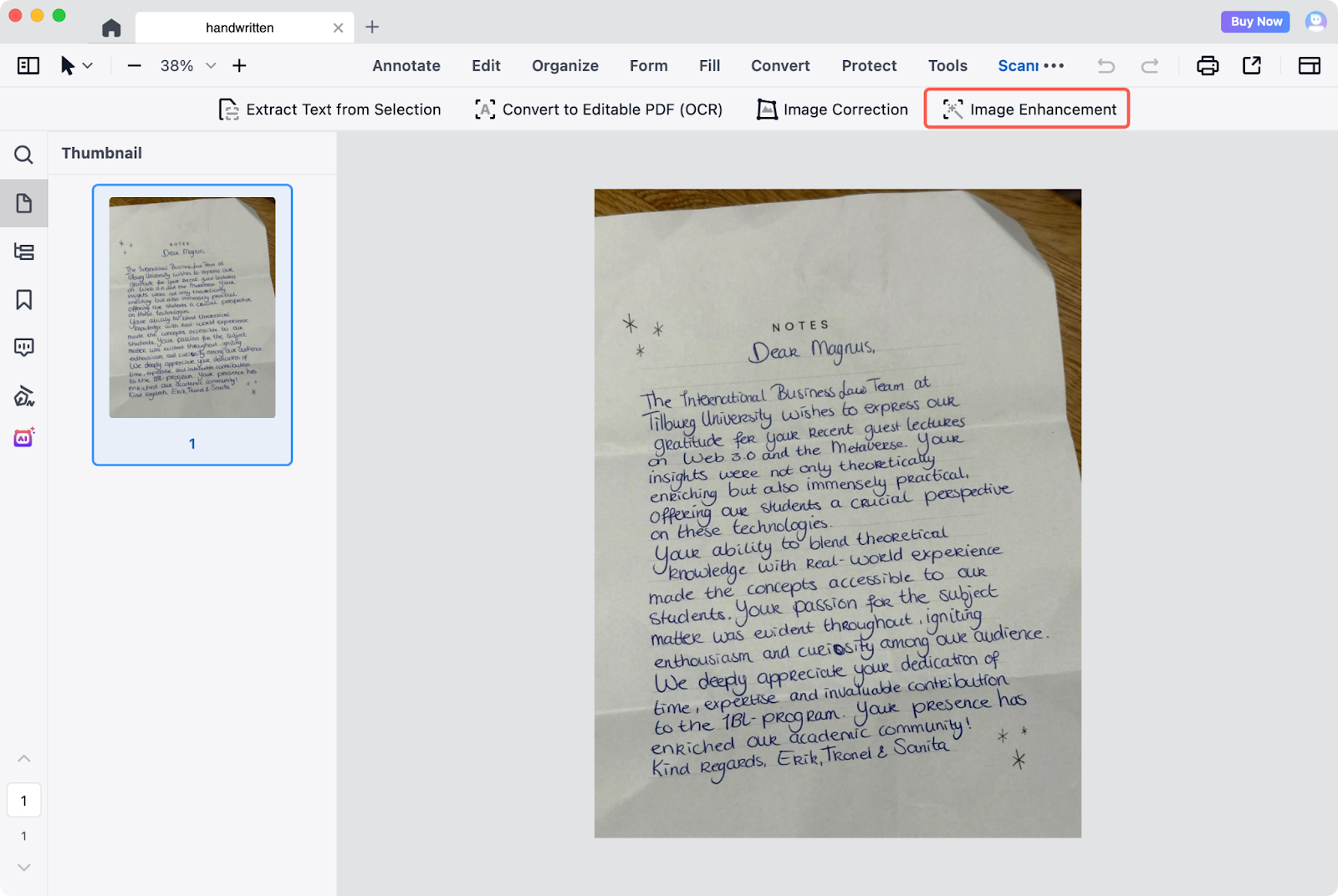Click the print icon
1338x896 pixels.
[1208, 66]
